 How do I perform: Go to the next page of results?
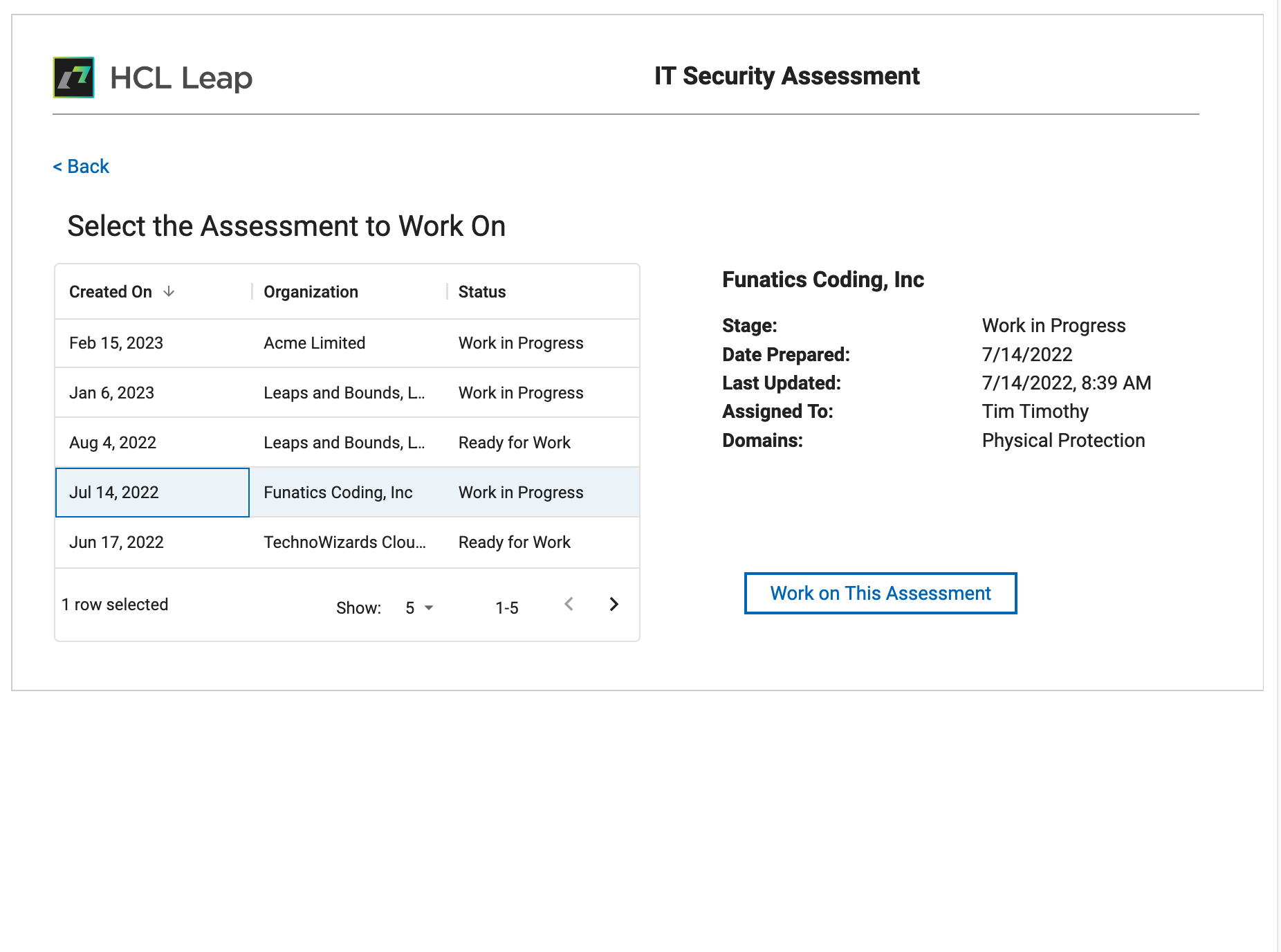coord(614,604)
